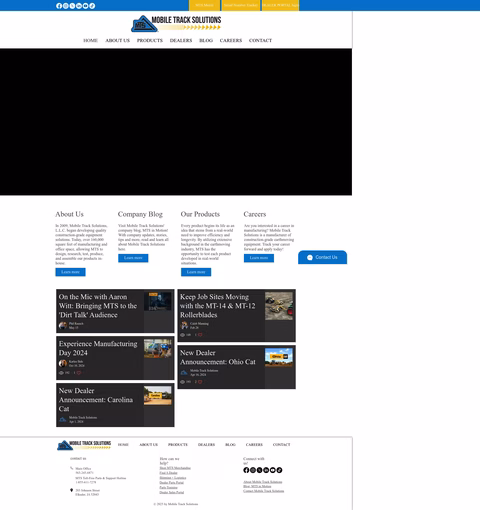The height and width of the screenshot is (510, 480).
Task: Open Shop MTS Merchandise footer link
Action: (x=175, y=468)
